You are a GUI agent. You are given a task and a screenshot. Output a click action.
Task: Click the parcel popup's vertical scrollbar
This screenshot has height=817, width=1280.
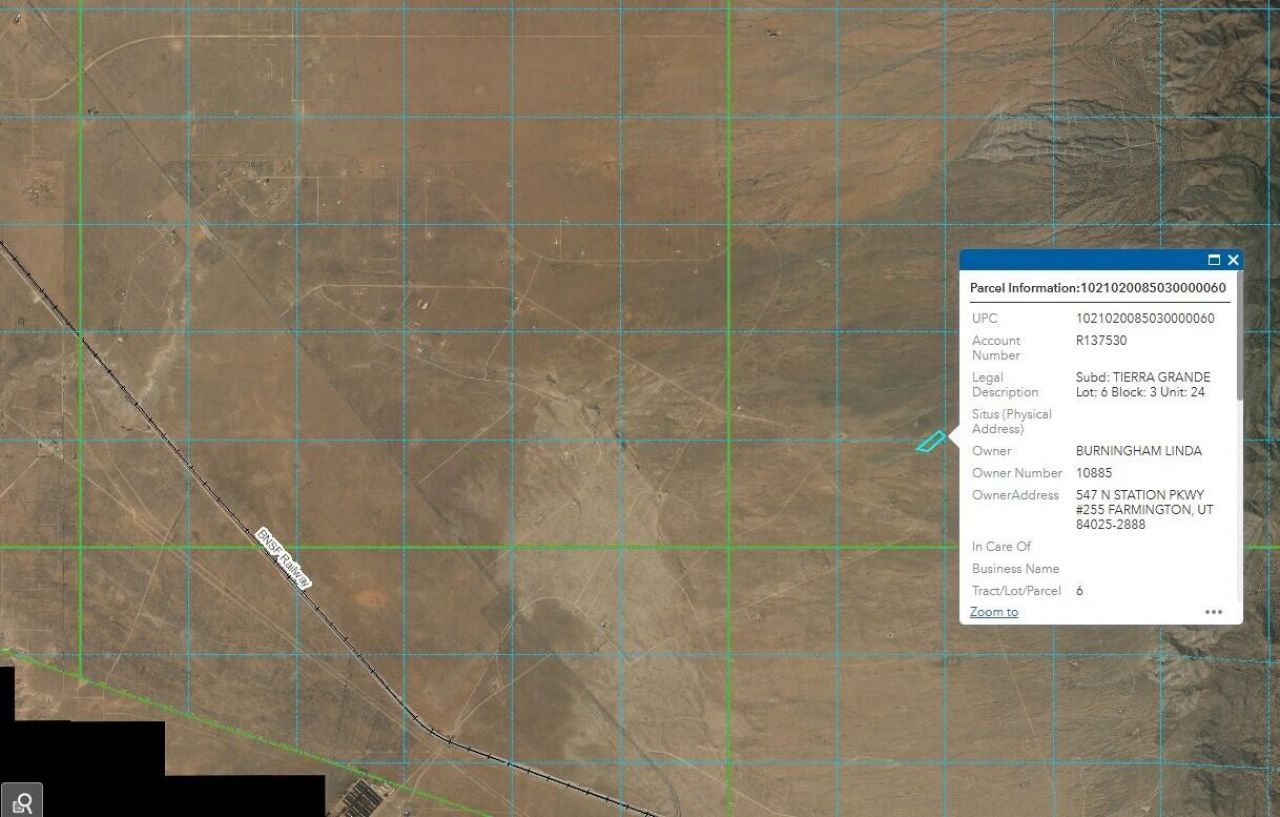coord(1239,340)
